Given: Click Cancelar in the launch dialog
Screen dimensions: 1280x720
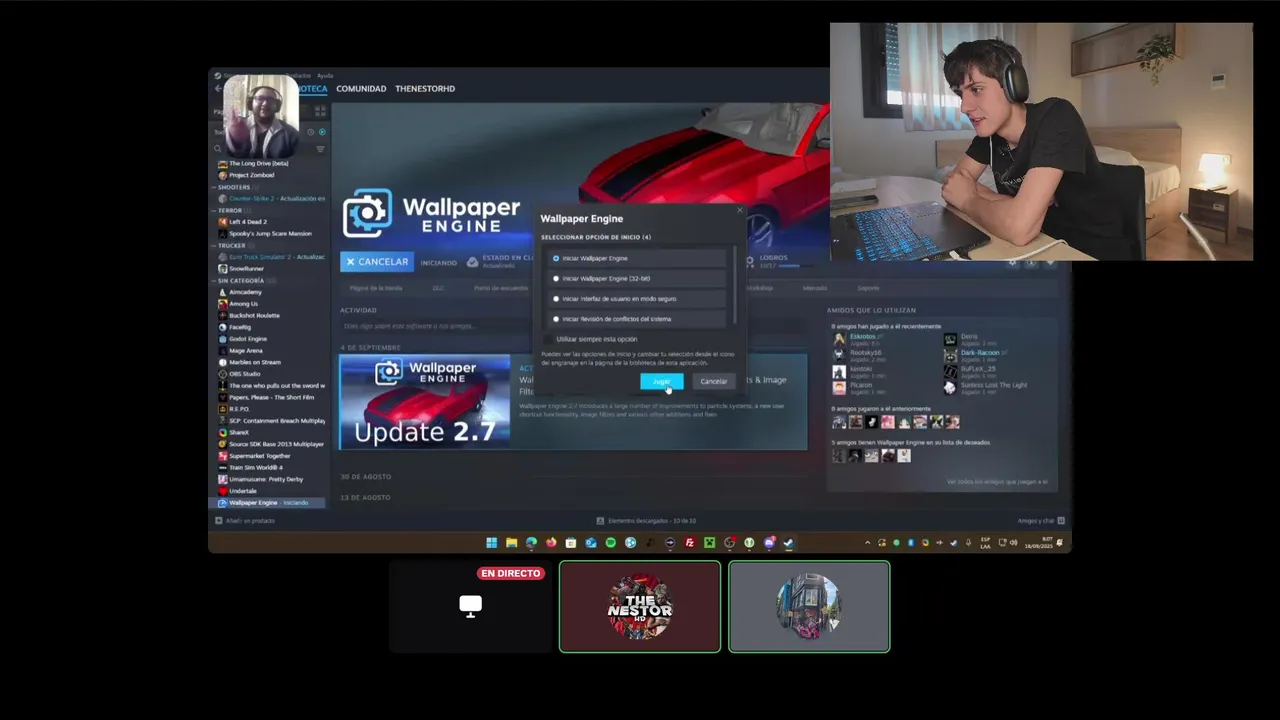Looking at the screenshot, I should tap(714, 381).
